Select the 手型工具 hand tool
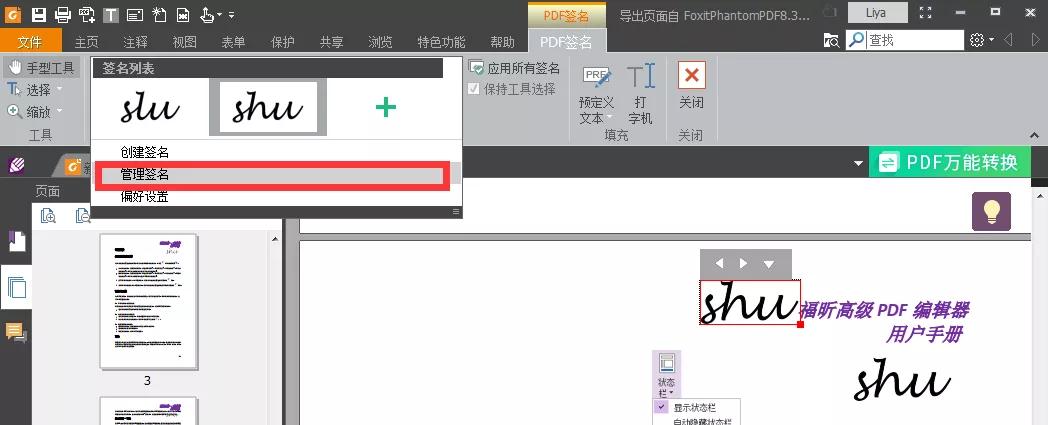1048x425 pixels. pyautogui.click(x=41, y=67)
